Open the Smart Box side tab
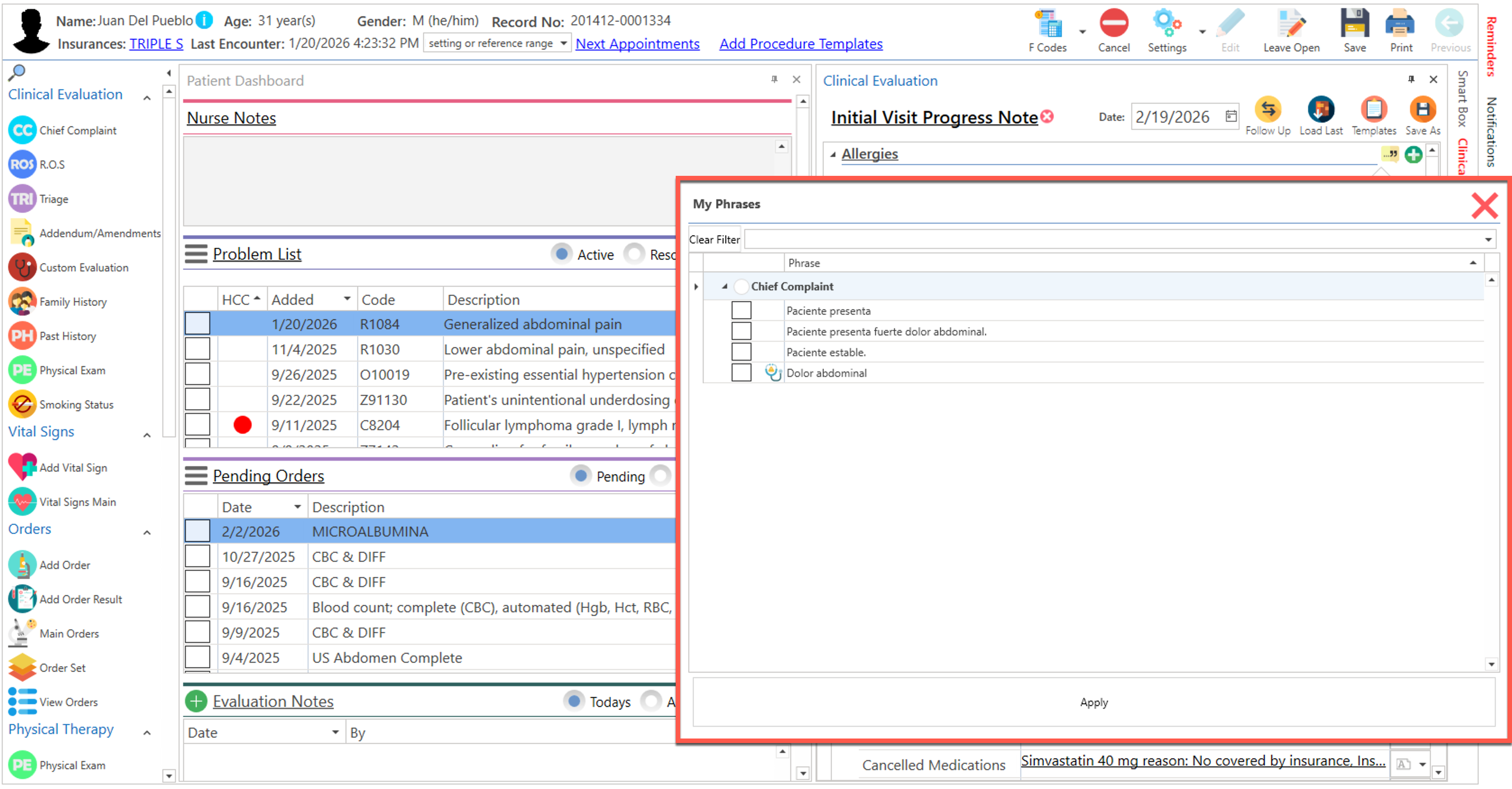Viewport: 1512px width, 789px height. click(x=1463, y=99)
